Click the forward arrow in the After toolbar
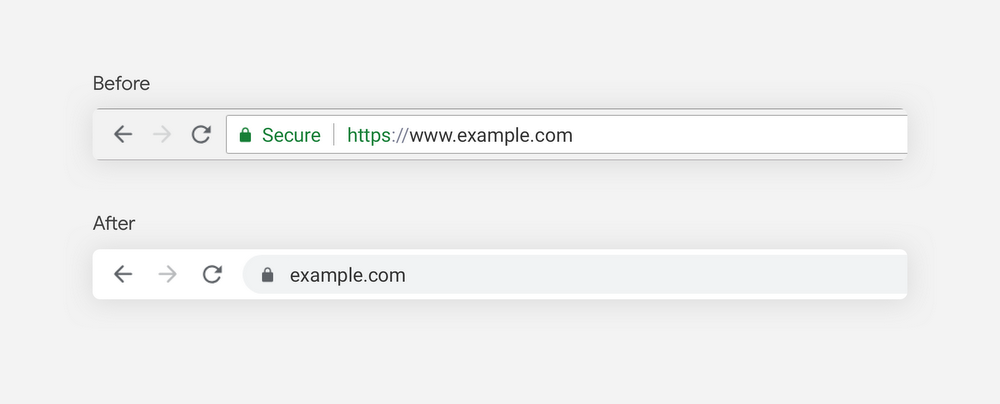This screenshot has height=404, width=1000. (x=167, y=274)
